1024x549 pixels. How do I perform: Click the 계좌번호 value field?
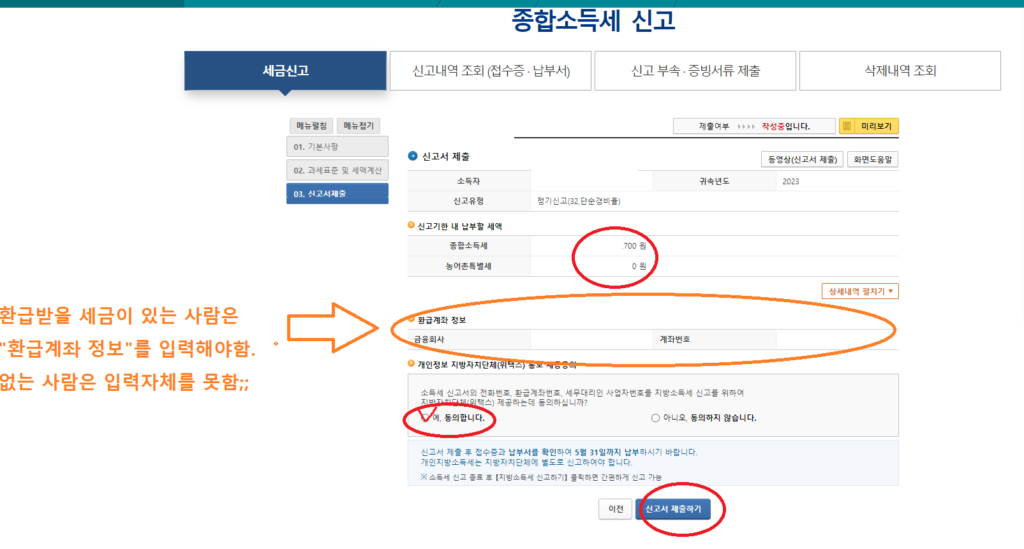pos(837,339)
